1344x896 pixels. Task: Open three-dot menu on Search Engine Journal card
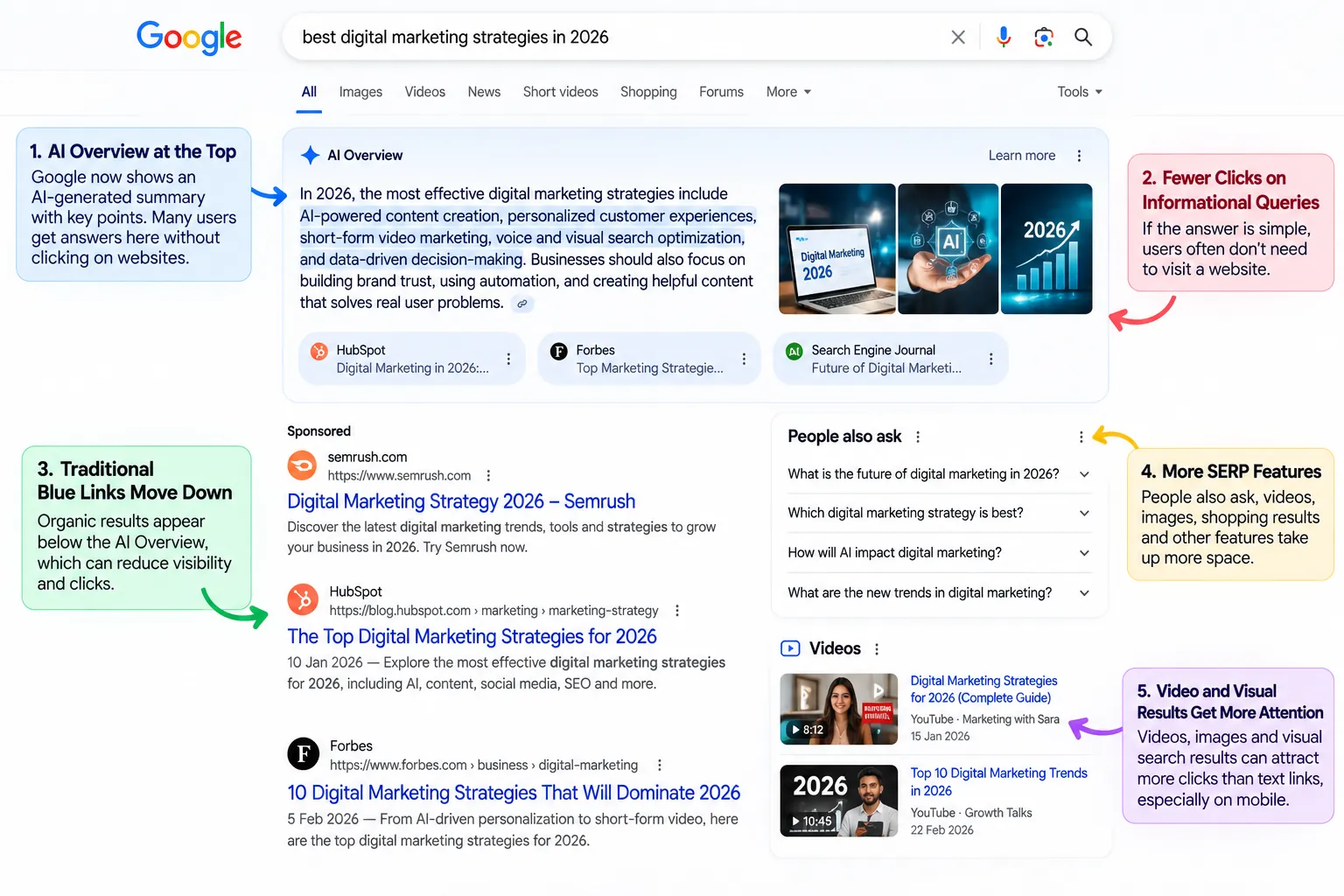(x=990, y=359)
